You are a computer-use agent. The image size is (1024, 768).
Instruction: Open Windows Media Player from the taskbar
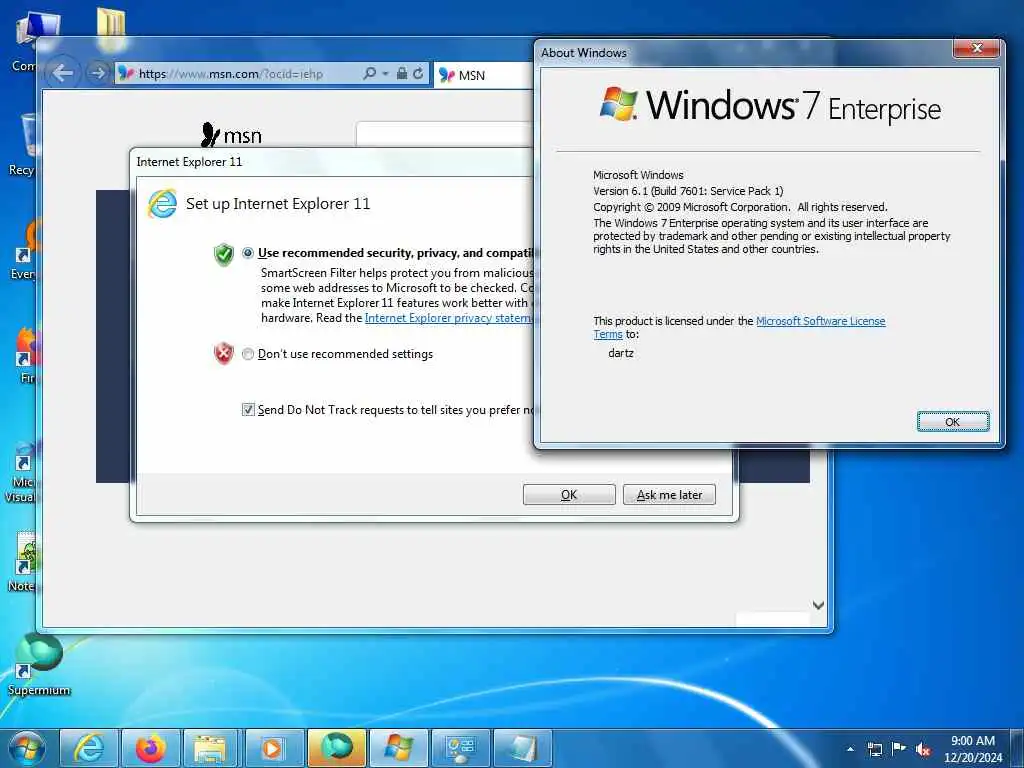[274, 748]
